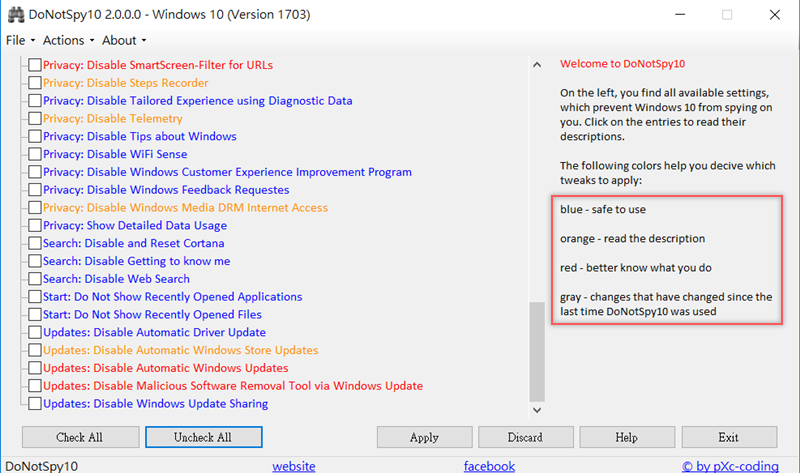Minimize the DoNotSpy10 window
The height and width of the screenshot is (473, 800).
[680, 15]
